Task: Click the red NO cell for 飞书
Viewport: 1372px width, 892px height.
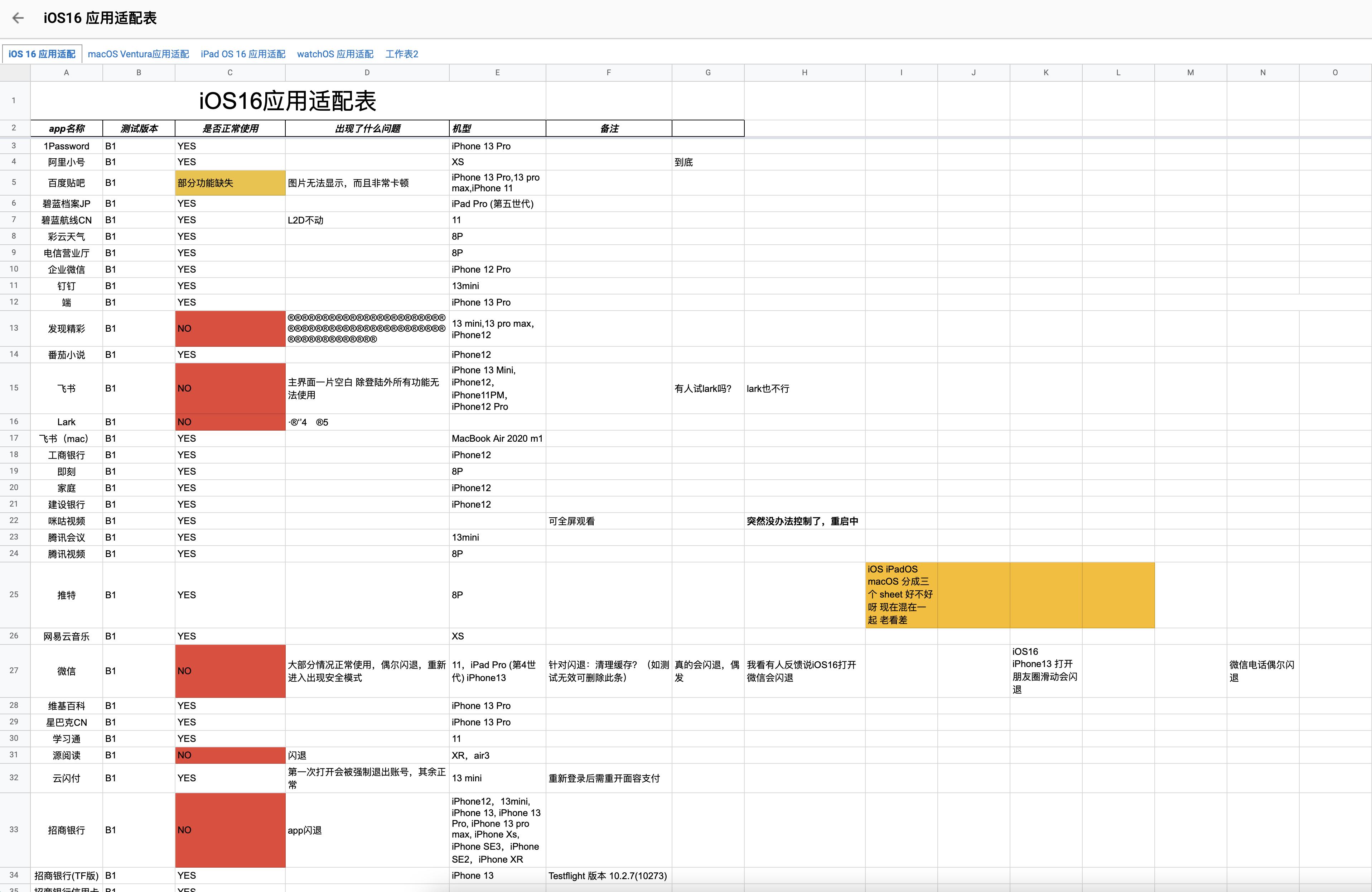Action: [230, 388]
